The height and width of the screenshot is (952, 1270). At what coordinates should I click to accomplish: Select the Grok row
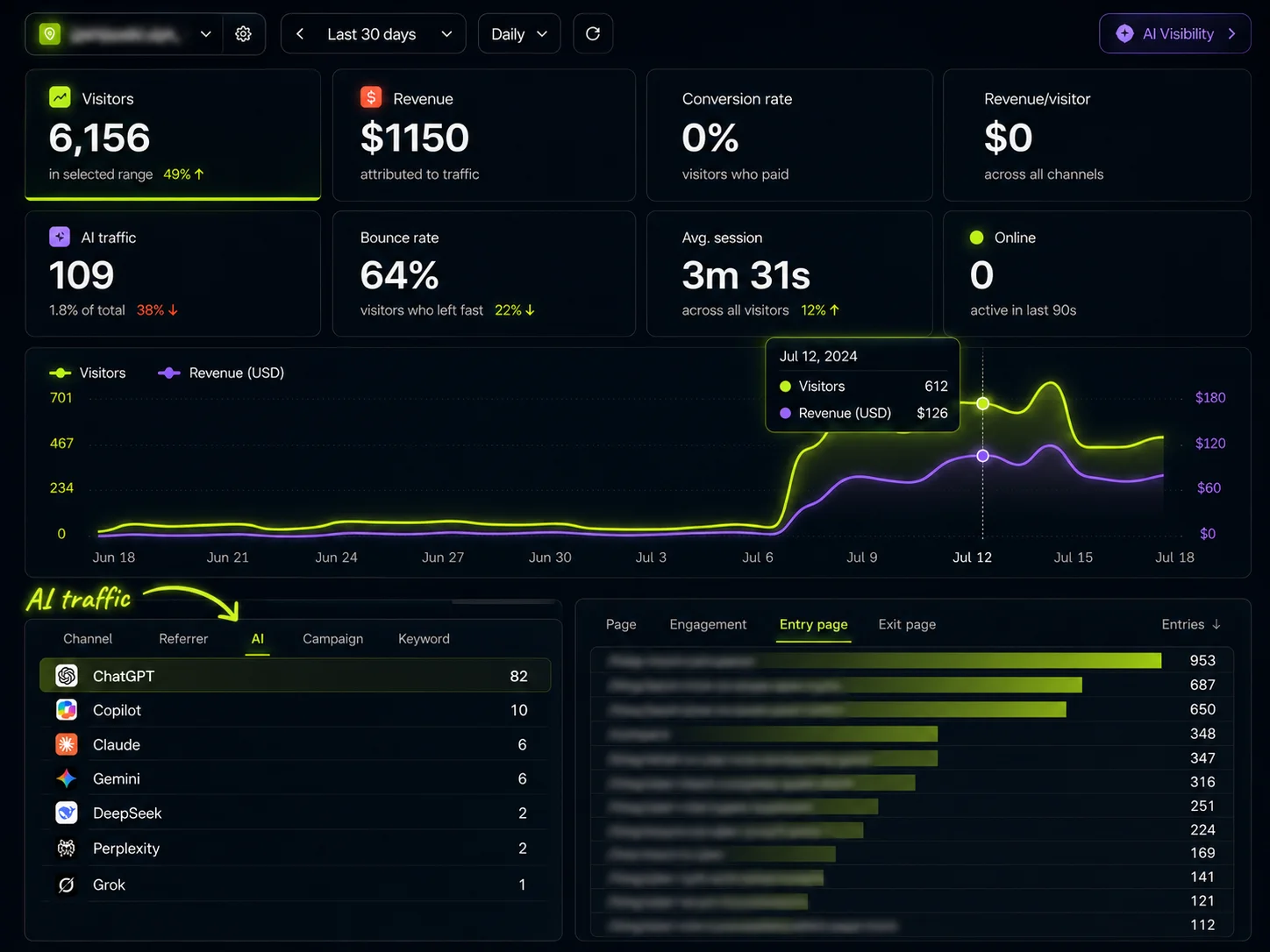point(296,885)
